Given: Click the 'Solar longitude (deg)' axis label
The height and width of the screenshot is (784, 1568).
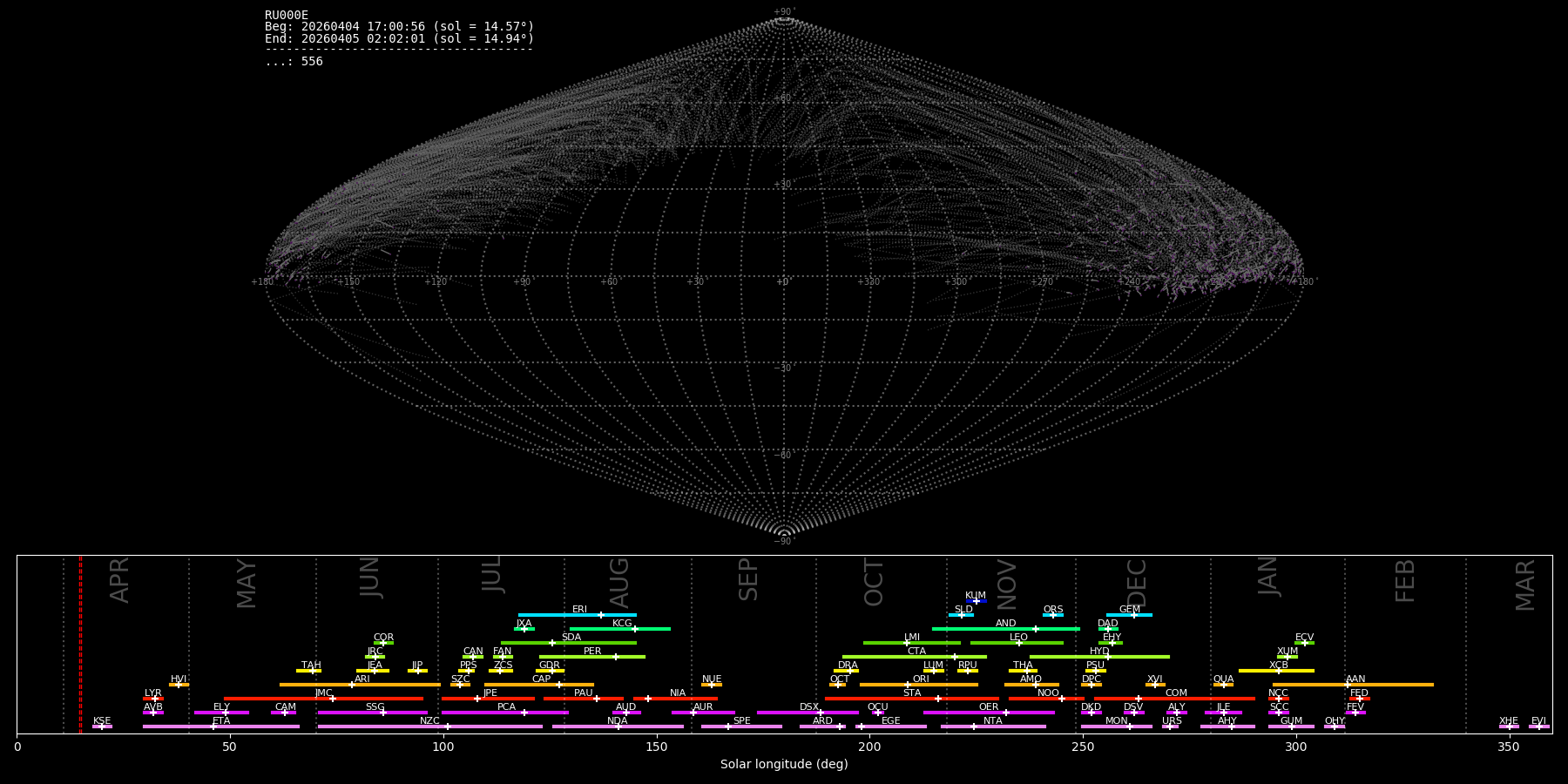Looking at the screenshot, I should (x=784, y=765).
